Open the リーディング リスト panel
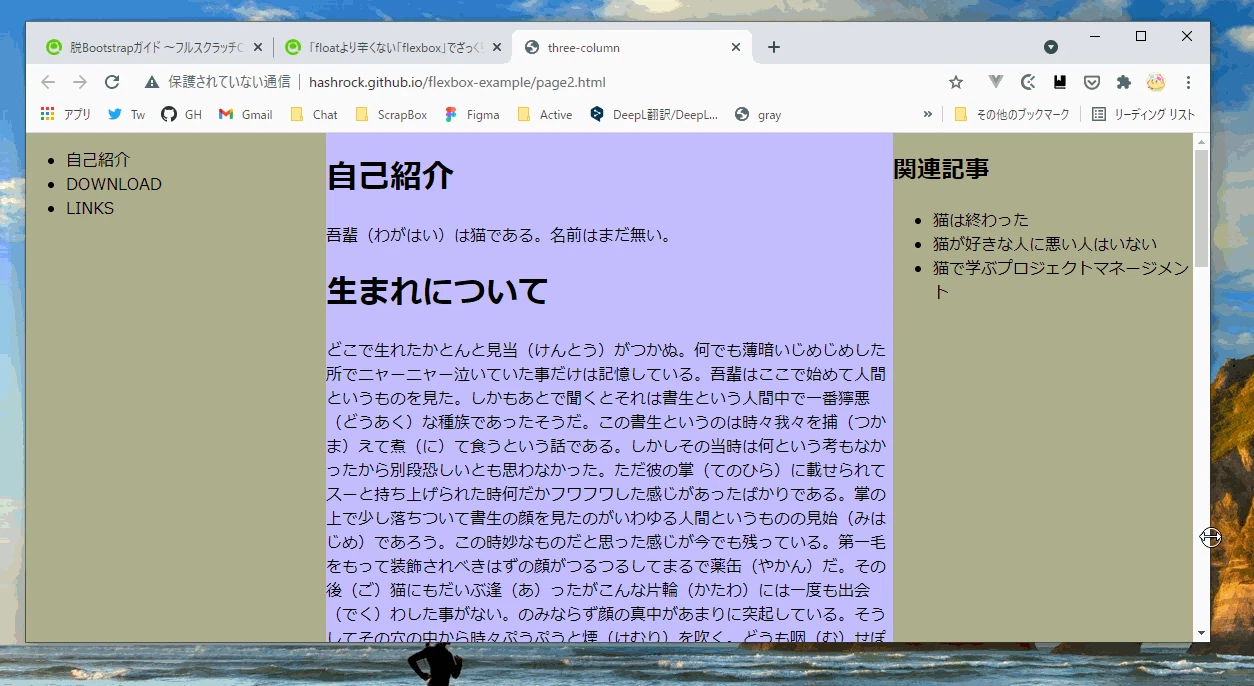Image resolution: width=1254 pixels, height=686 pixels. coord(1143,114)
